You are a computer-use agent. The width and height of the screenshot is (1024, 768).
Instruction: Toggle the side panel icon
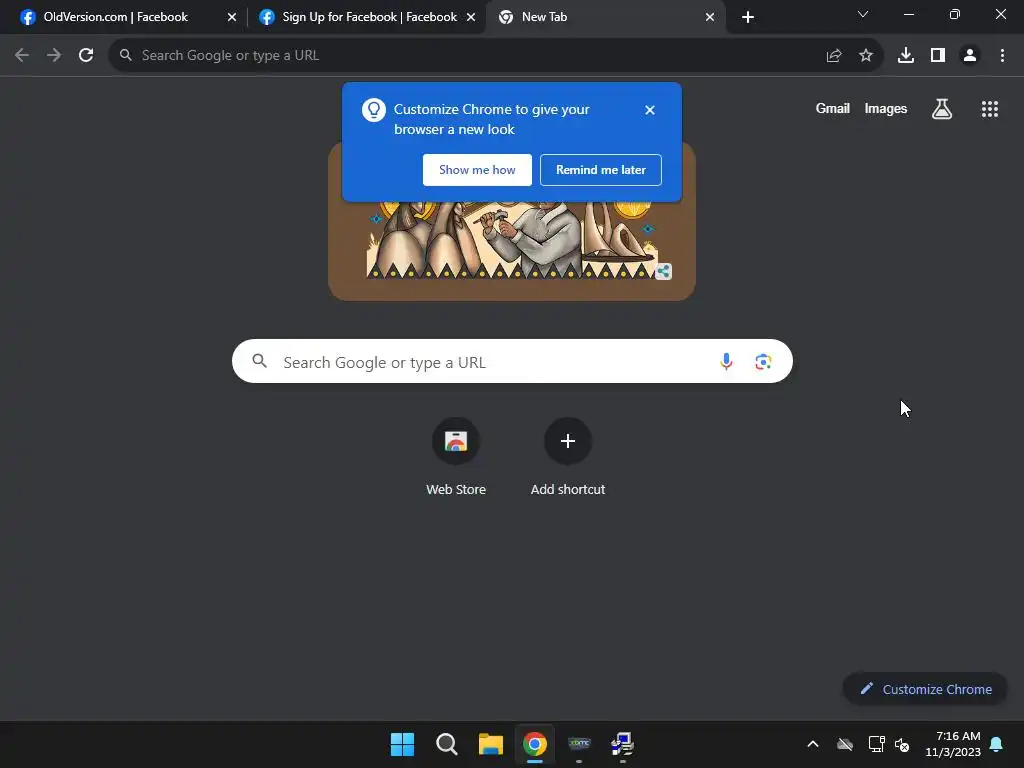tap(938, 56)
